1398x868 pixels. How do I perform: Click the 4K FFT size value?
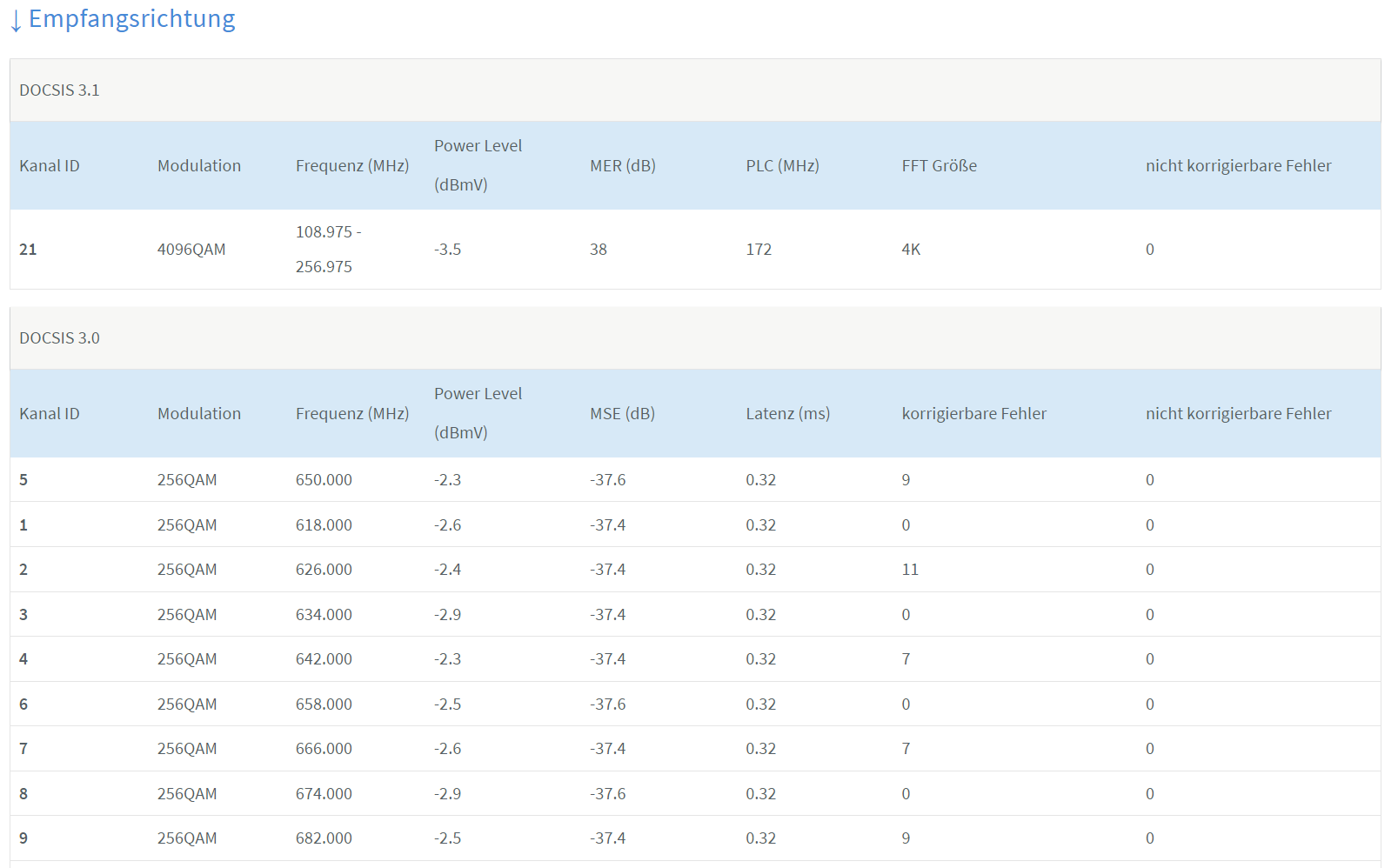[911, 250]
